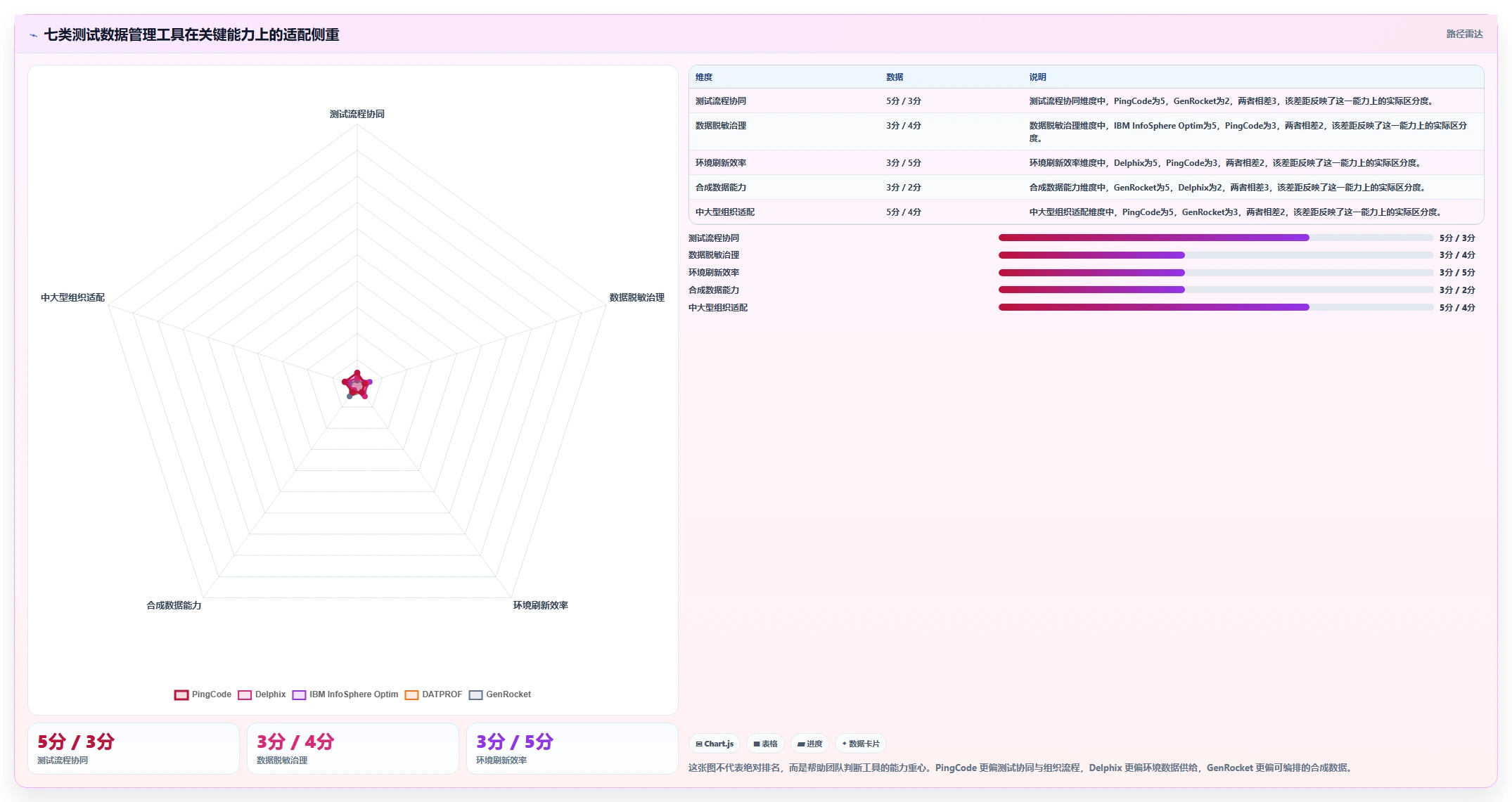Click the 数据 column header

click(x=895, y=77)
